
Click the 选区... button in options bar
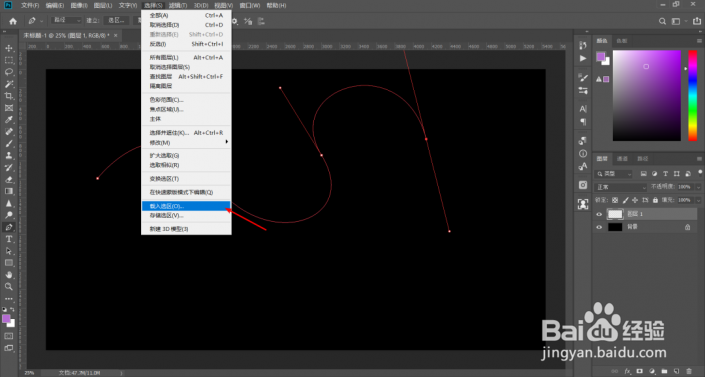click(x=116, y=20)
